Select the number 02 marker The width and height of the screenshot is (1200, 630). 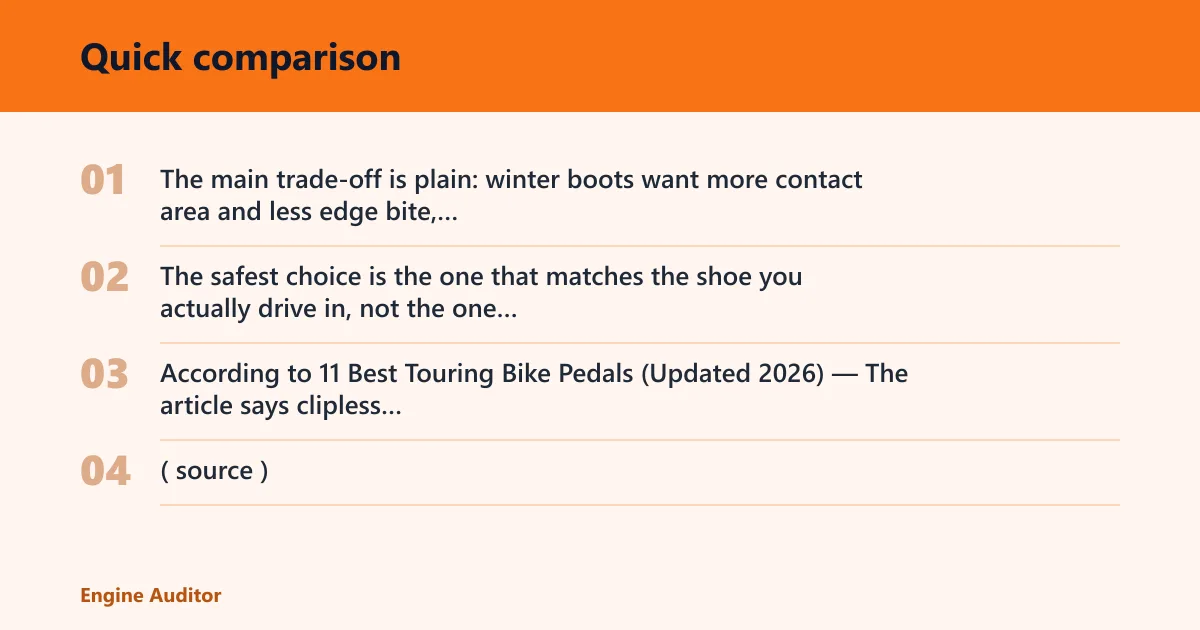click(x=105, y=278)
